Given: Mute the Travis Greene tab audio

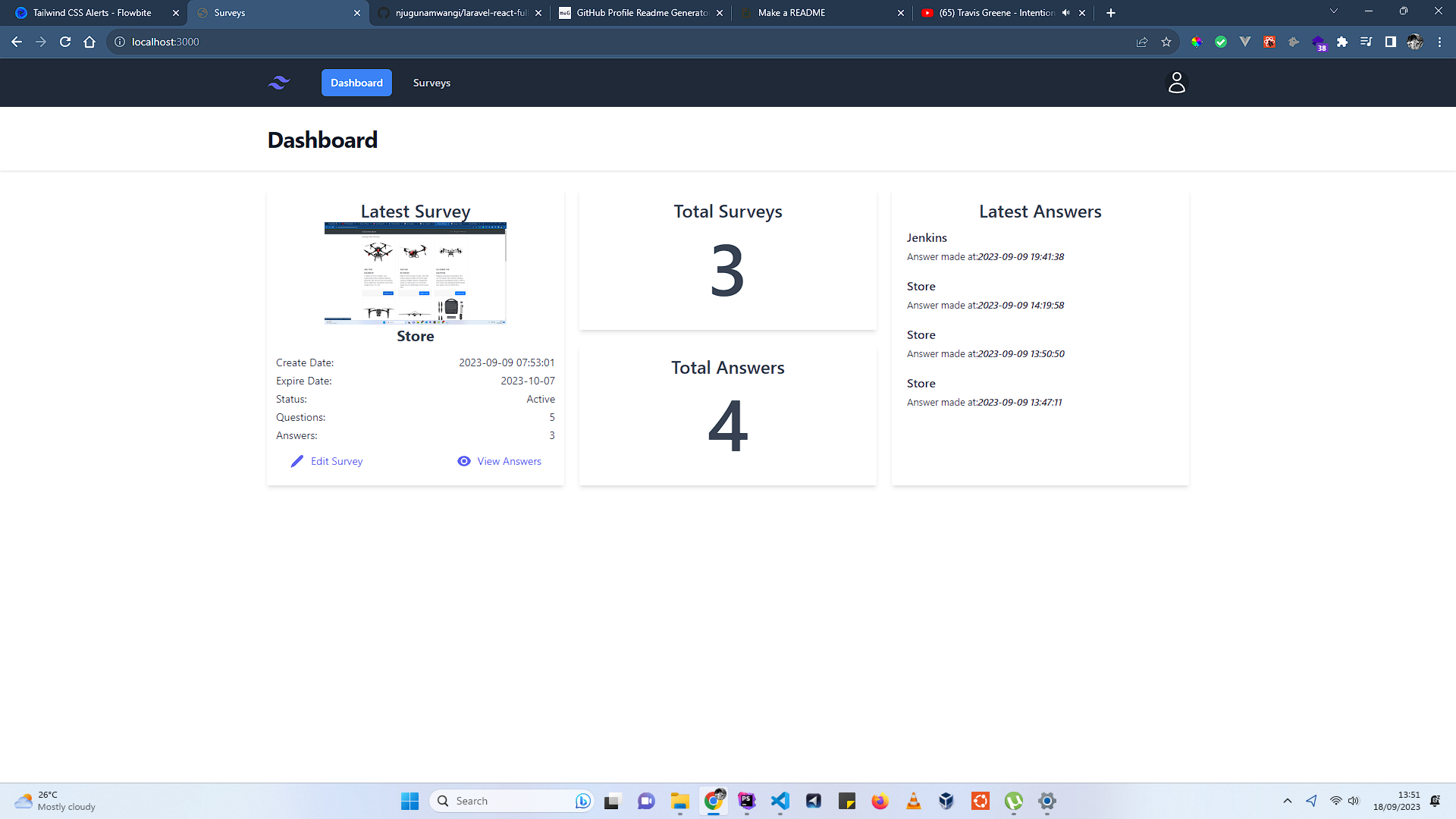Looking at the screenshot, I should click(x=1065, y=13).
